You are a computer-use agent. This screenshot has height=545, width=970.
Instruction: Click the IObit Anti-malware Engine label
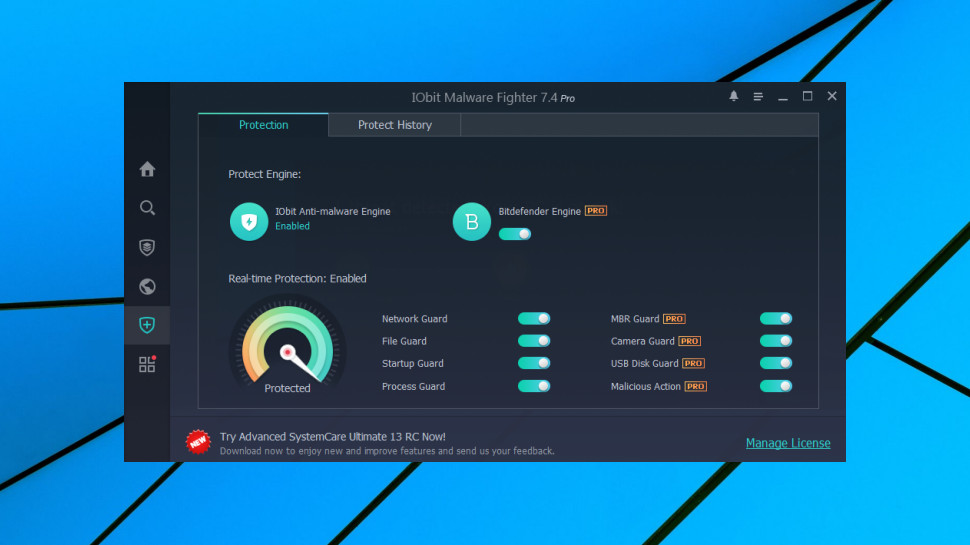pyautogui.click(x=333, y=212)
